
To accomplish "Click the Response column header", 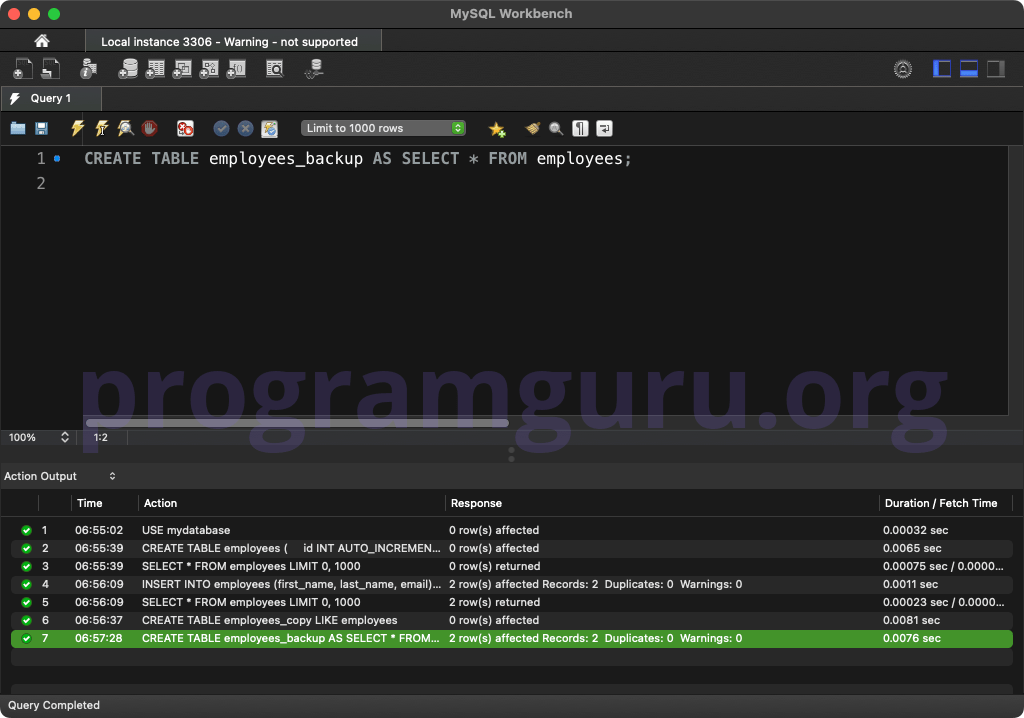I will 476,503.
